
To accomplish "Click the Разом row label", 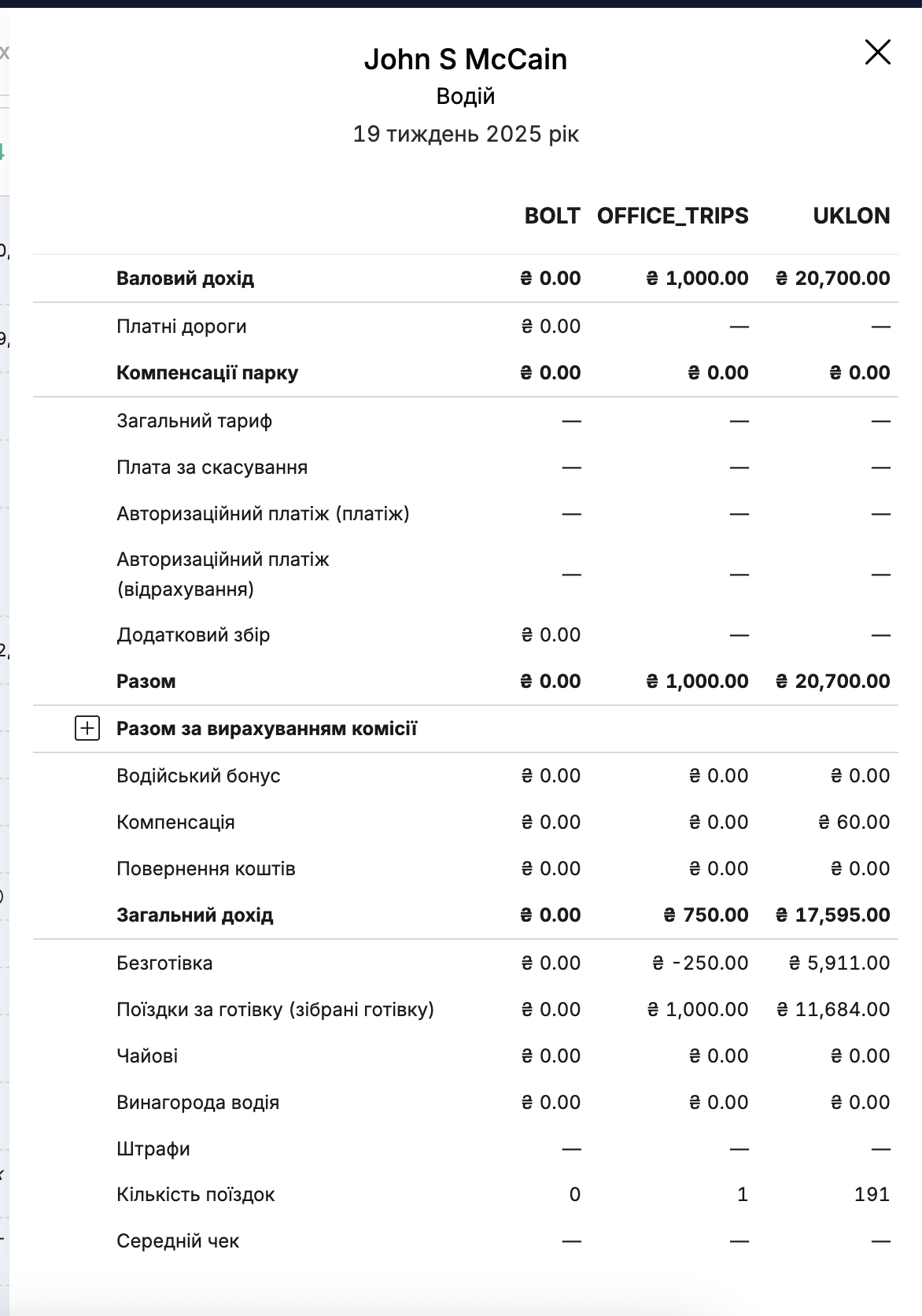I will [x=146, y=681].
